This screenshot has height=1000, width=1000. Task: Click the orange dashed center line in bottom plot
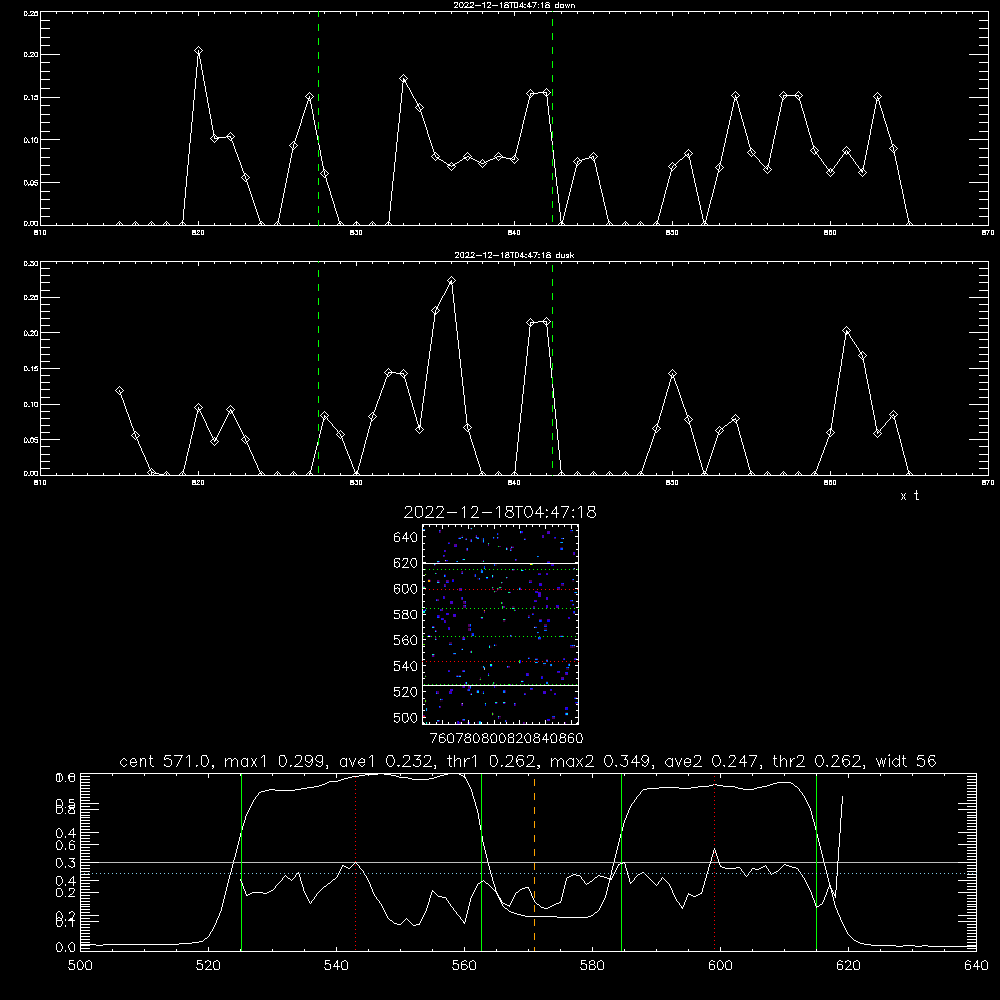534,861
